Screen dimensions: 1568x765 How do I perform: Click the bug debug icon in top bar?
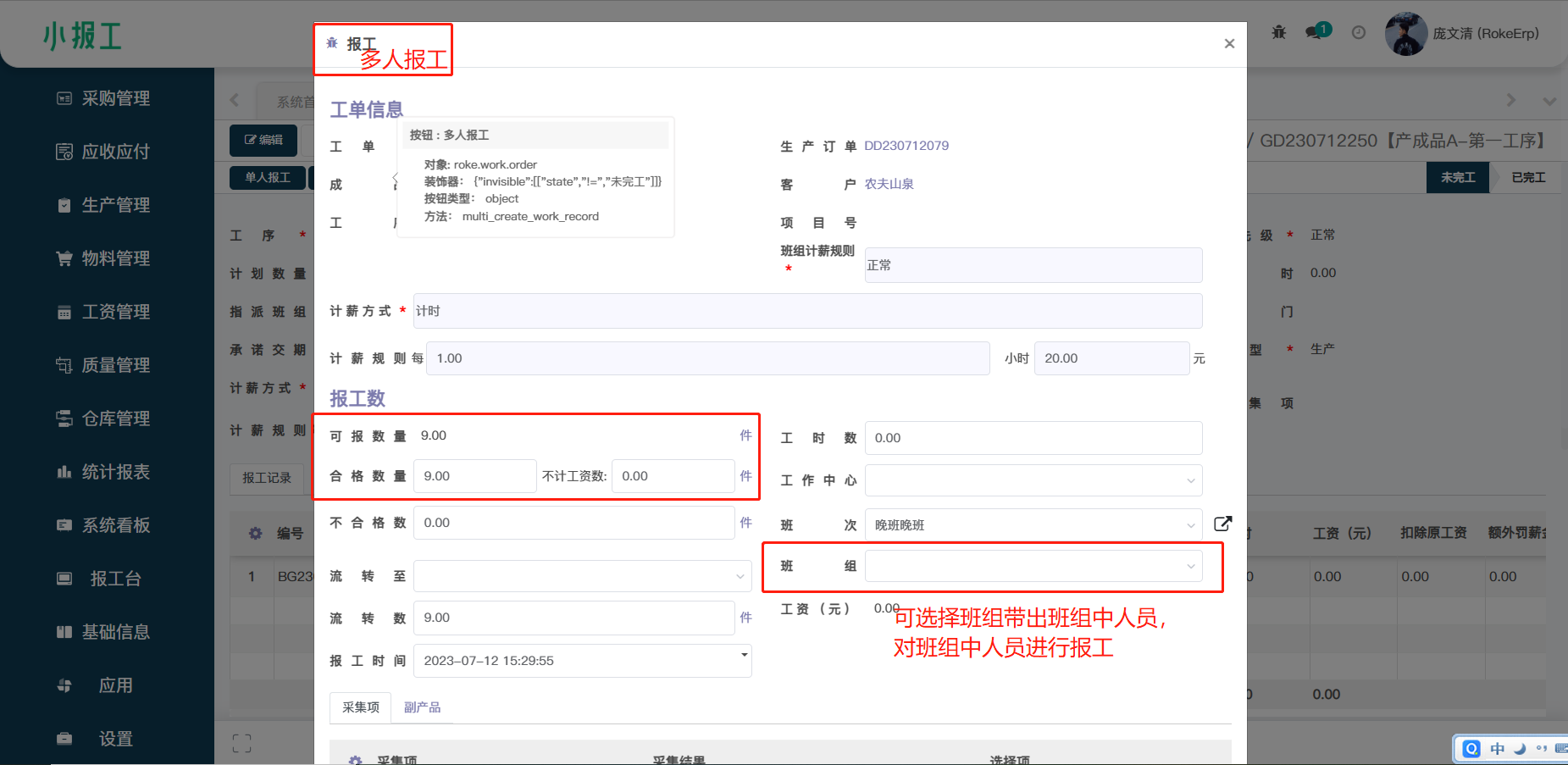pos(1278,32)
